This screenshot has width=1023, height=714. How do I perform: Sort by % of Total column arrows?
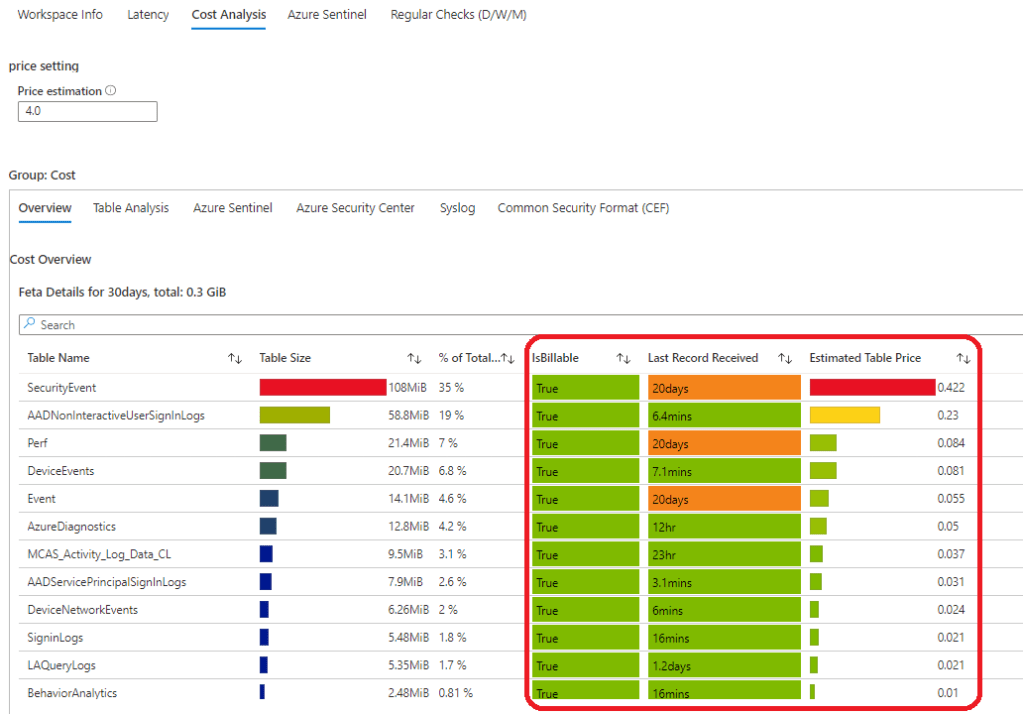tap(508, 358)
